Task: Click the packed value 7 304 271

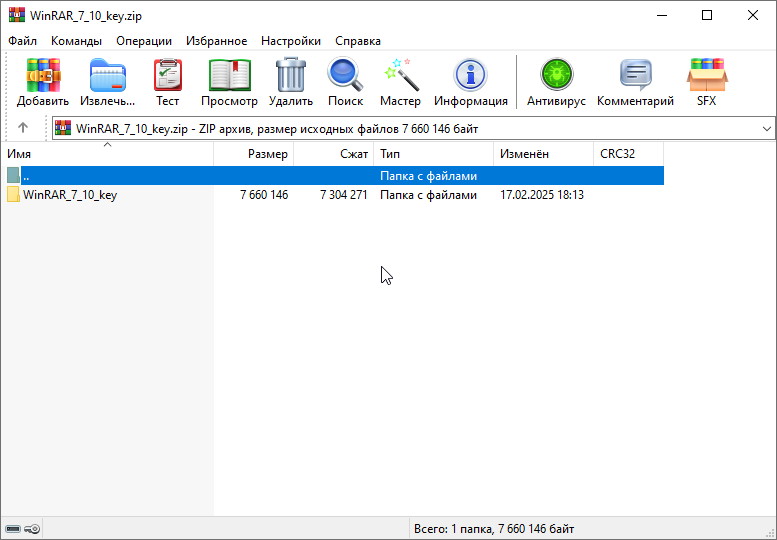Action: click(x=344, y=195)
